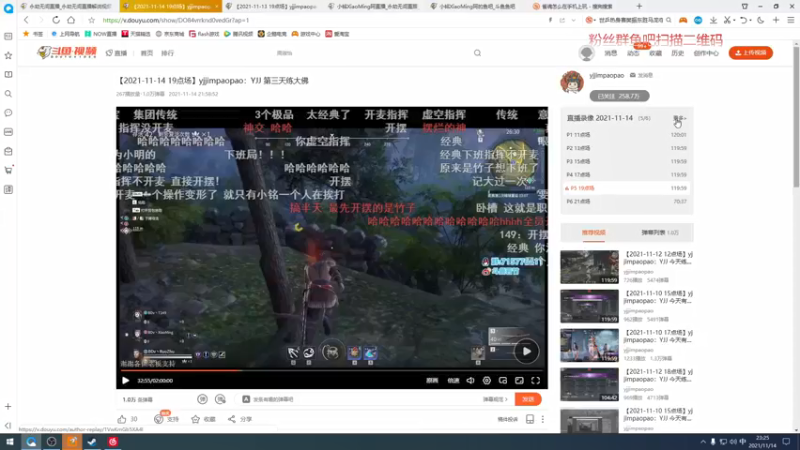The width and height of the screenshot is (800, 450).
Task: Open the video quality (原画) selector
Action: (x=432, y=380)
